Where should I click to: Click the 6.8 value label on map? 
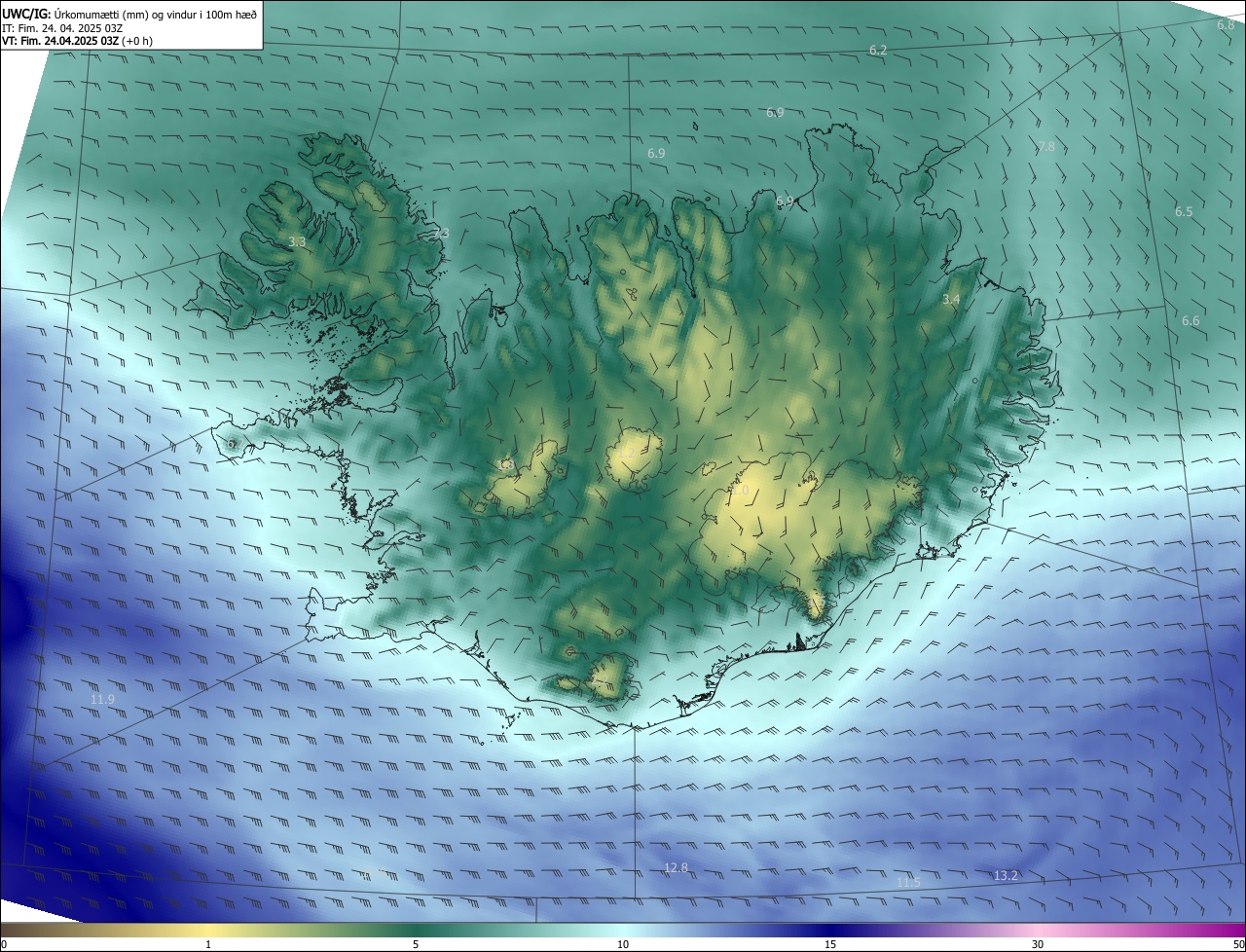(1226, 24)
